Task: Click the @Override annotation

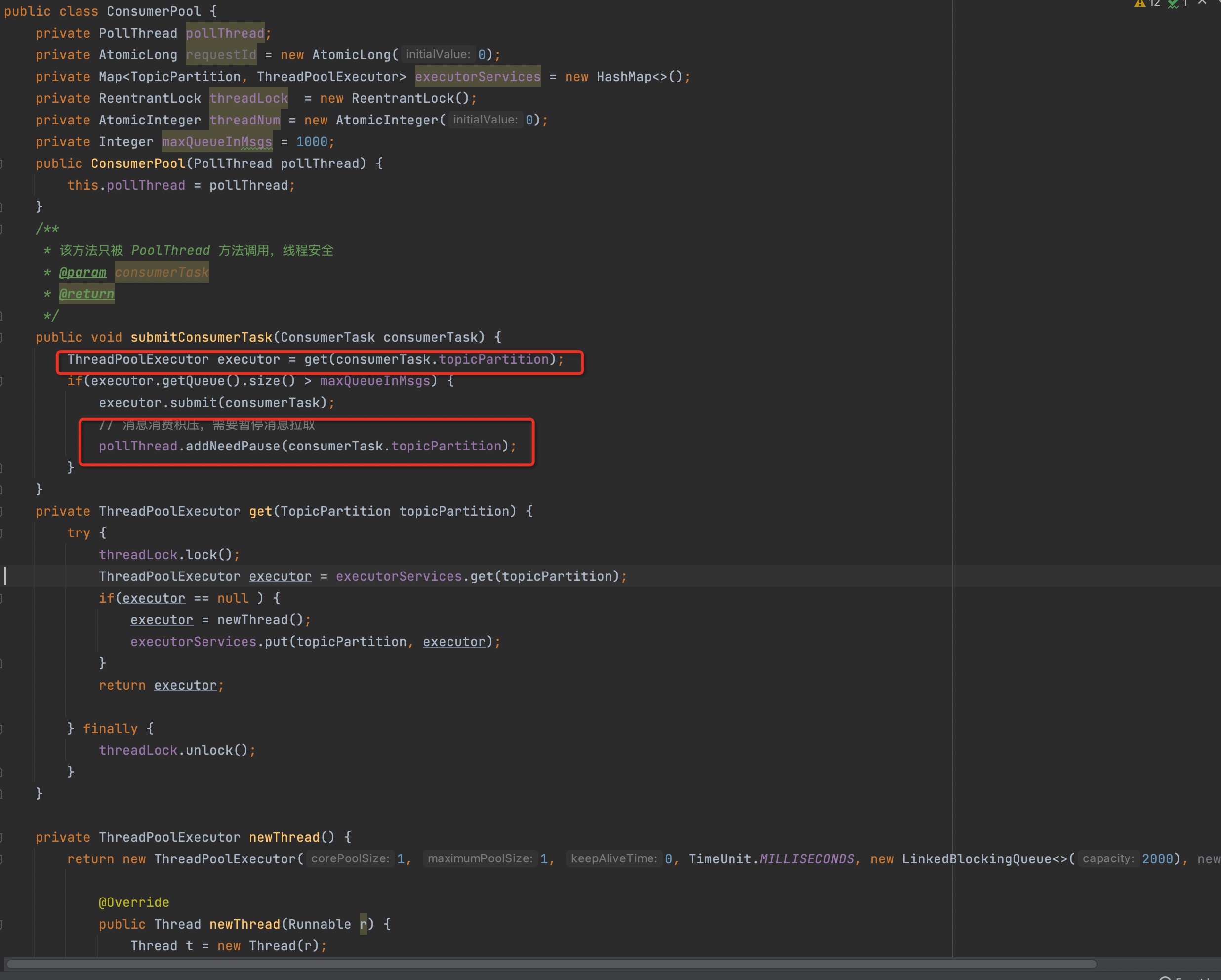Action: click(134, 902)
